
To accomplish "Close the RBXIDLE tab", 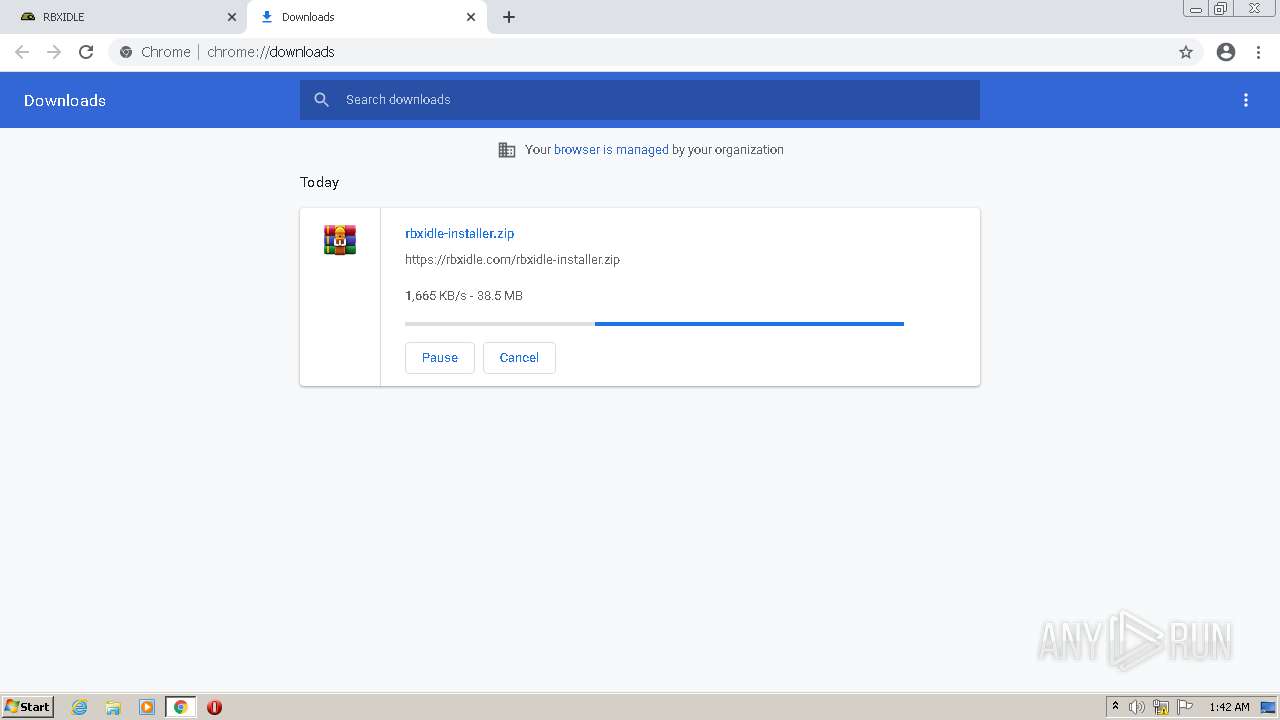I will pos(232,17).
